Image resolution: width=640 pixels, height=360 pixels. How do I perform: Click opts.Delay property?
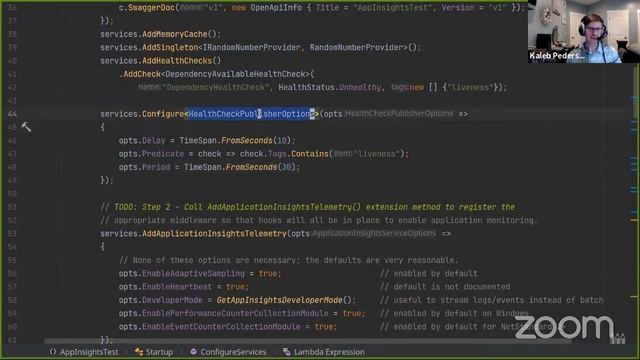click(142, 140)
